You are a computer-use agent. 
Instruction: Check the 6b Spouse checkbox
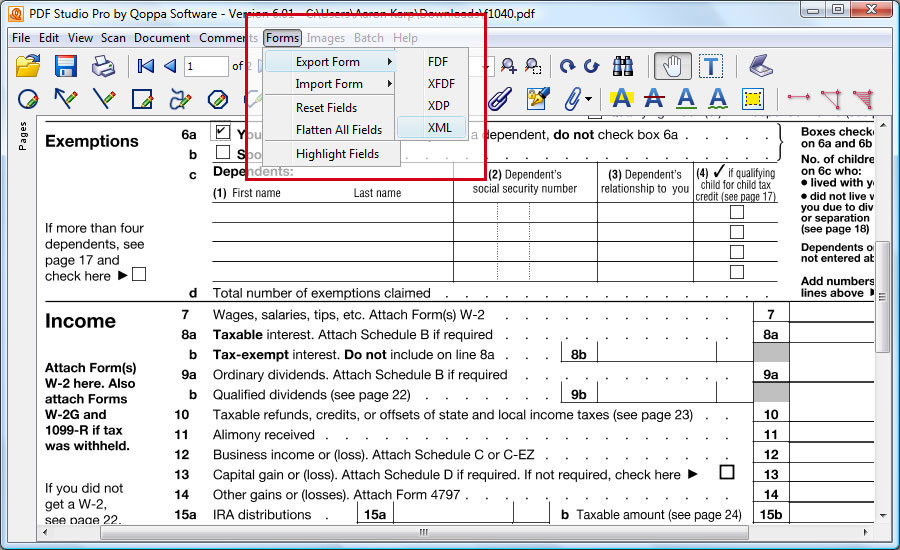(223, 152)
